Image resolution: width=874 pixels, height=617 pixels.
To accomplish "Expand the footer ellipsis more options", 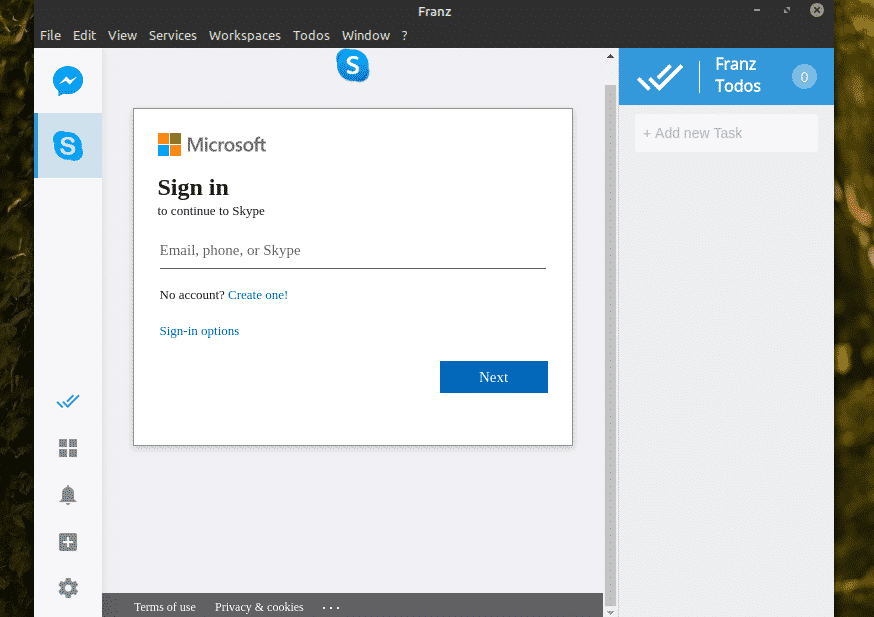I will pyautogui.click(x=332, y=607).
